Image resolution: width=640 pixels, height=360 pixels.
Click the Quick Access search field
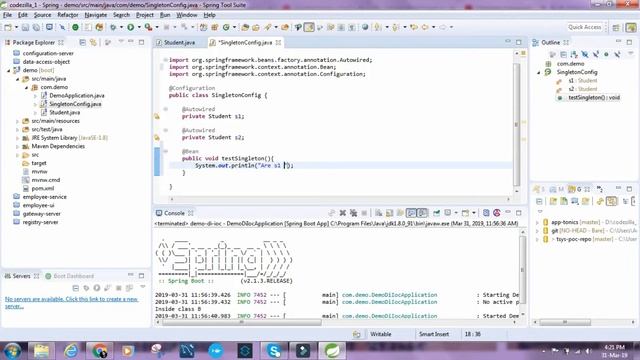coord(585,27)
